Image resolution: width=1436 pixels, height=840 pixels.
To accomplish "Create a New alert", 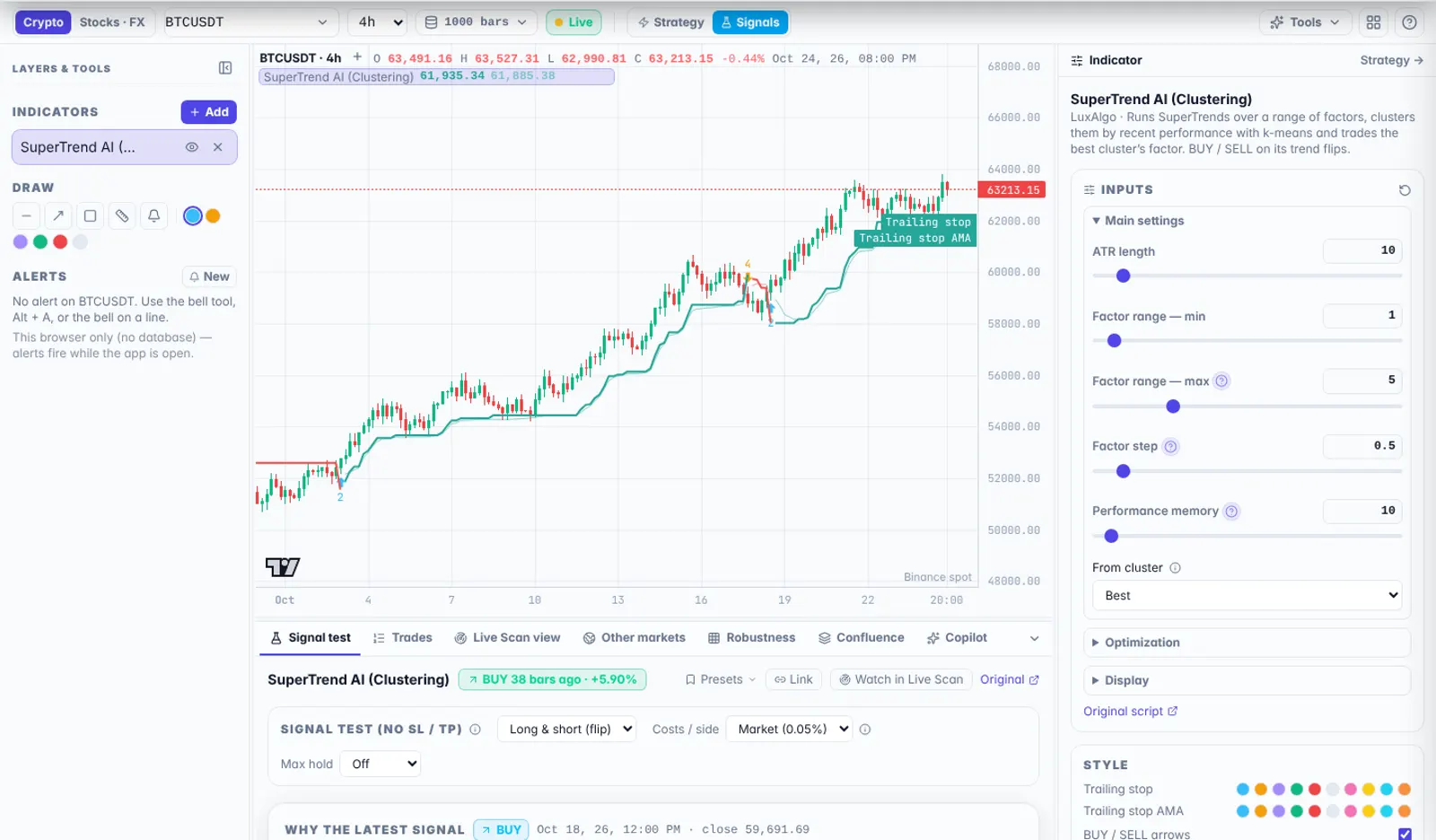I will (209, 276).
